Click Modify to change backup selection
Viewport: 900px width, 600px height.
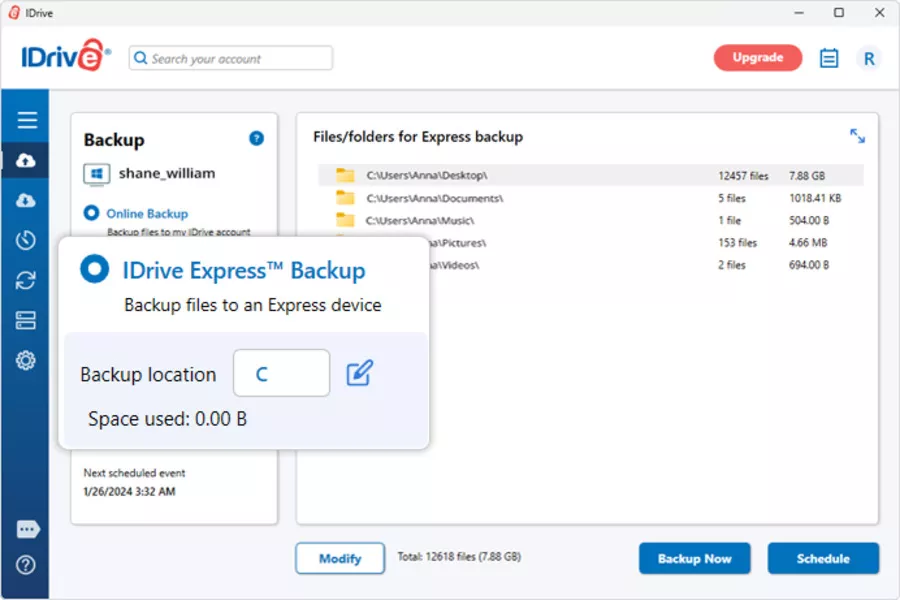339,558
